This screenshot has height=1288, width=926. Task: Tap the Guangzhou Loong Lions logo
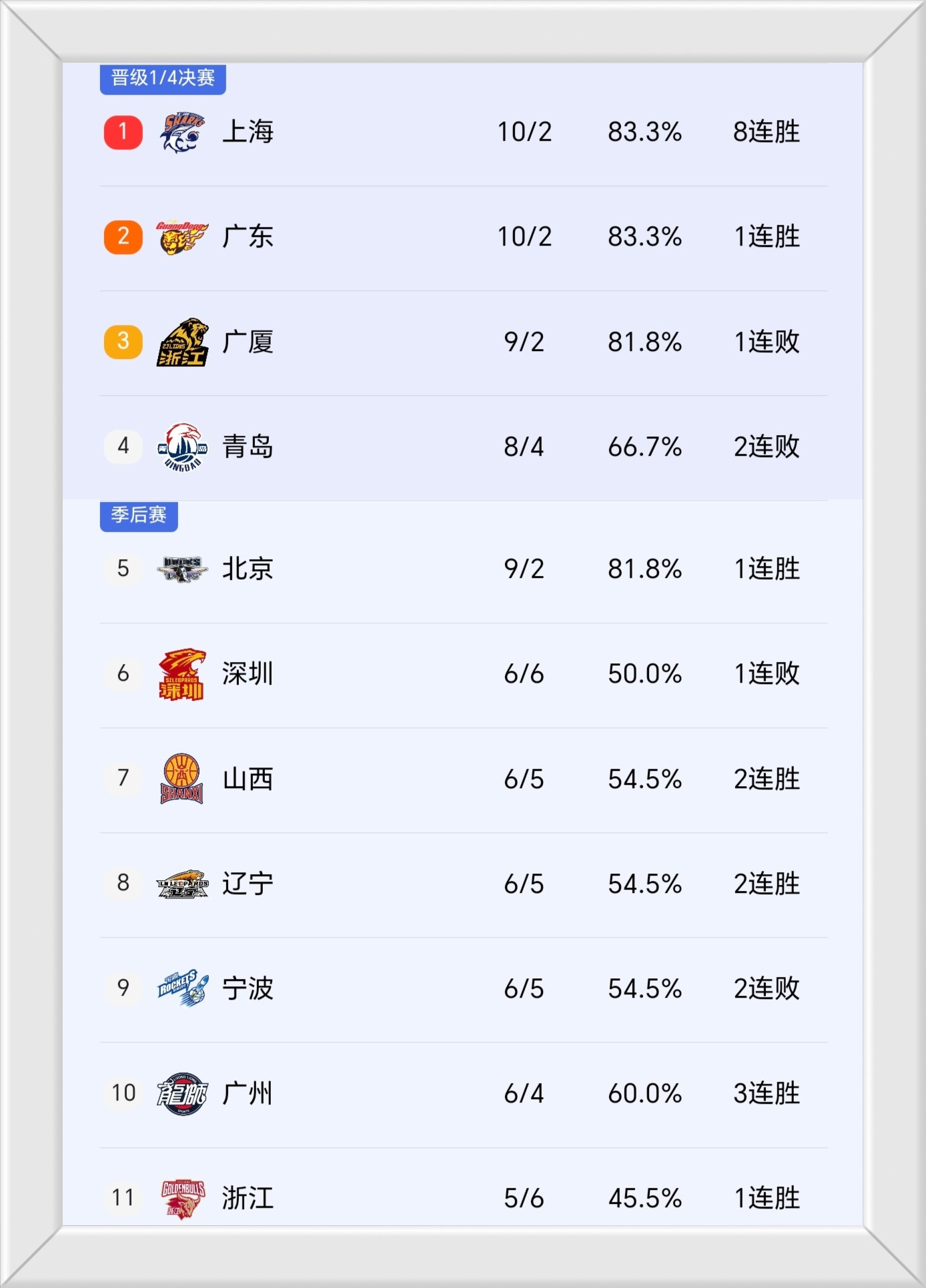[x=182, y=1093]
